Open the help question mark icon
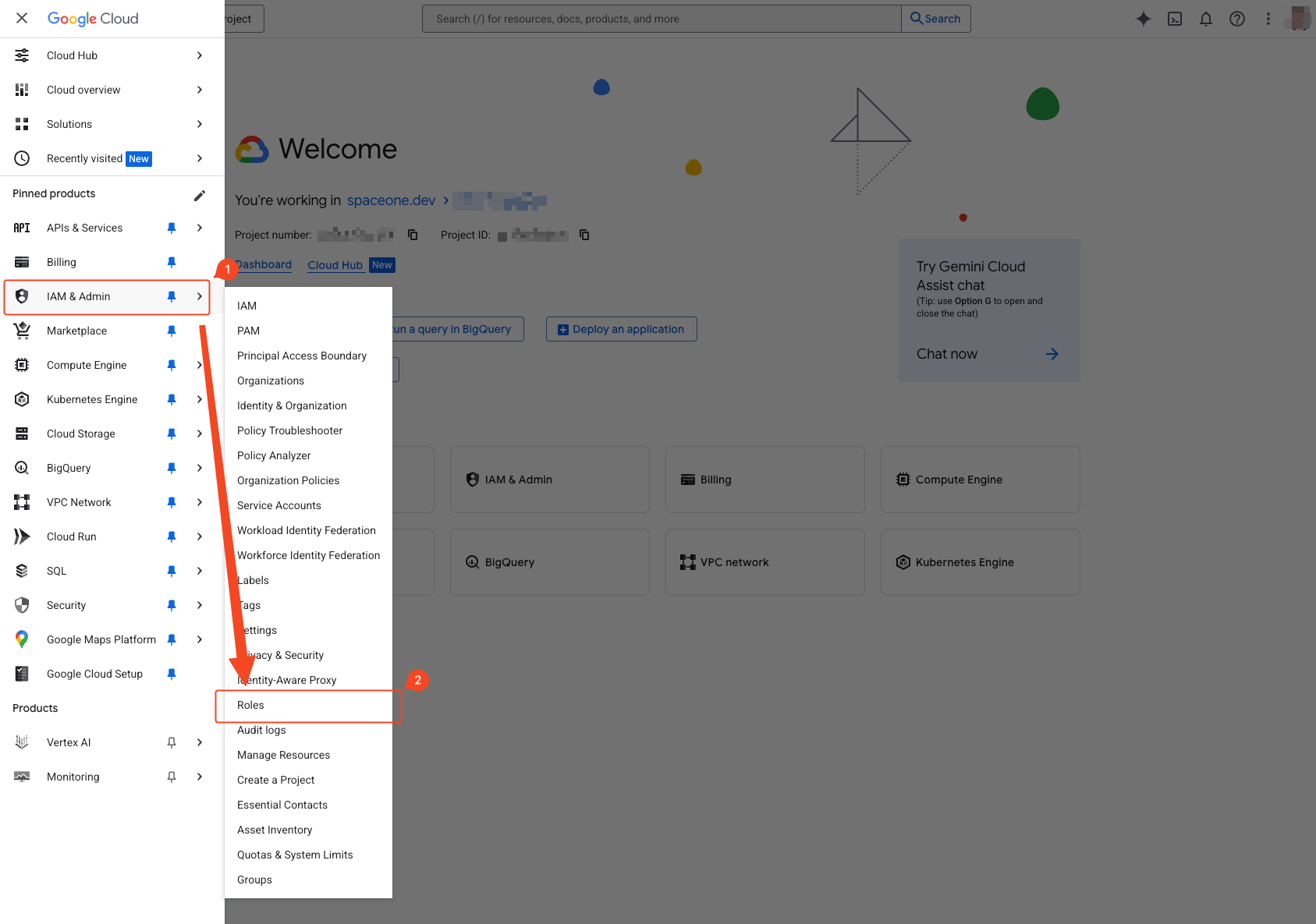 [x=1237, y=19]
